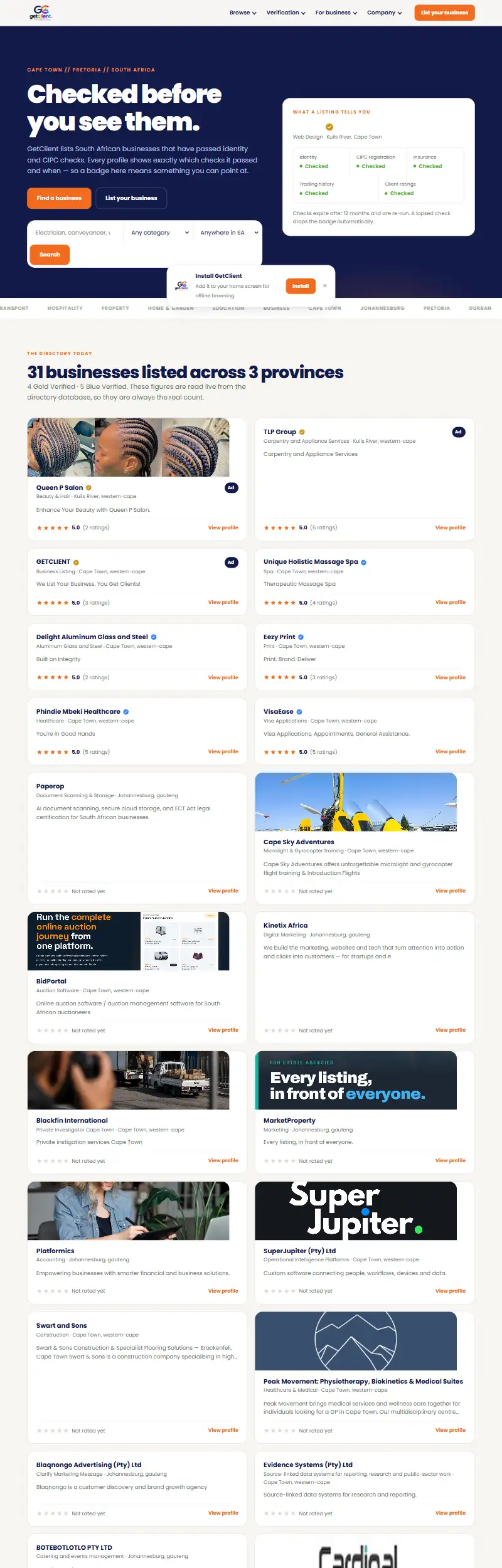This screenshot has height=1568, width=502.
Task: Click the star rating on Queen P Salon
Action: tap(53, 528)
